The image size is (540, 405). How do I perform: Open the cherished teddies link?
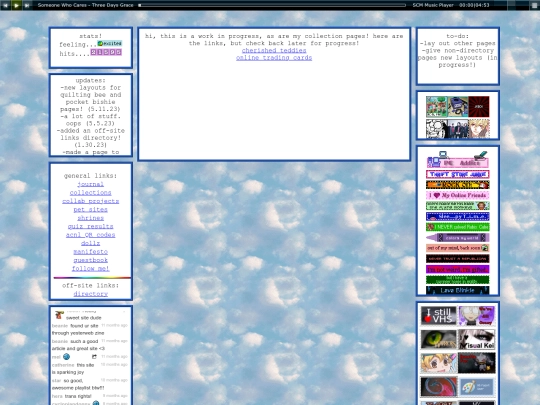point(274,50)
